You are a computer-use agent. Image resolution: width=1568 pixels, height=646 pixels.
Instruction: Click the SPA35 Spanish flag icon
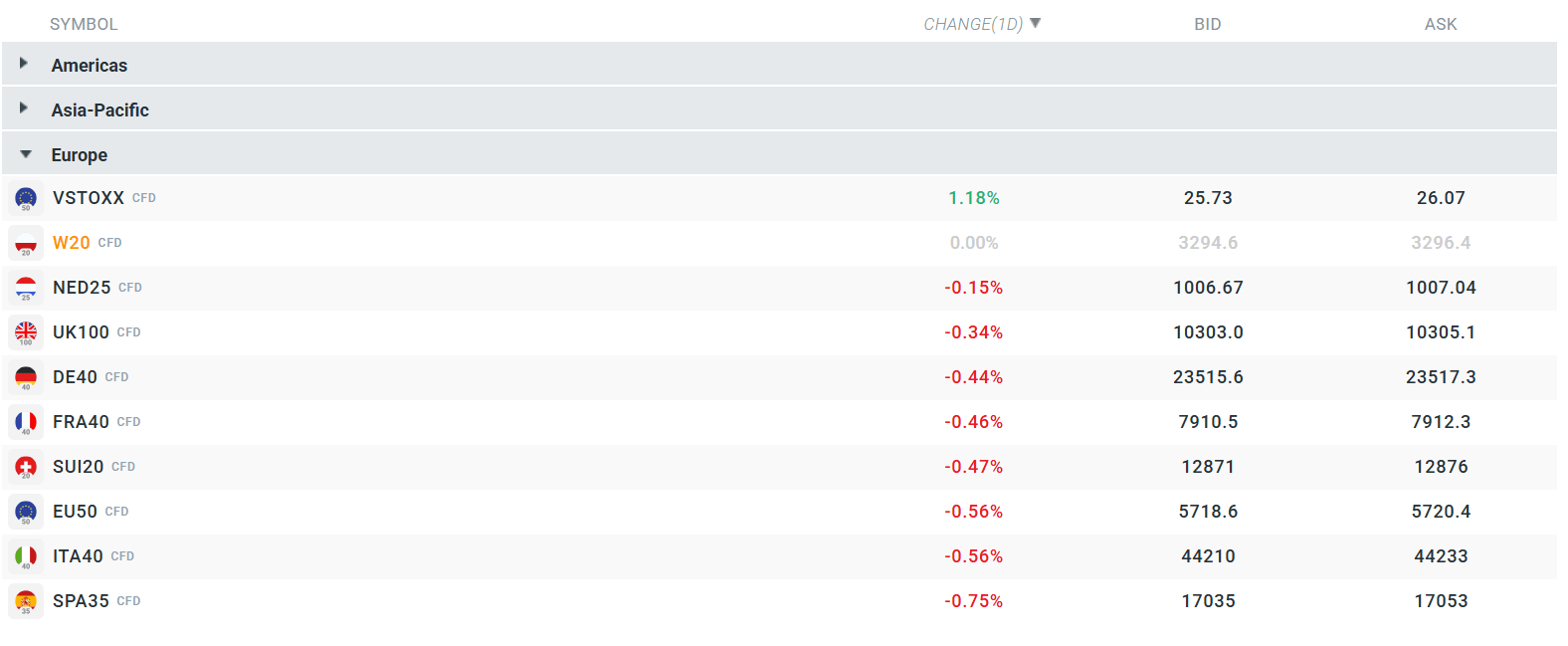[x=26, y=601]
